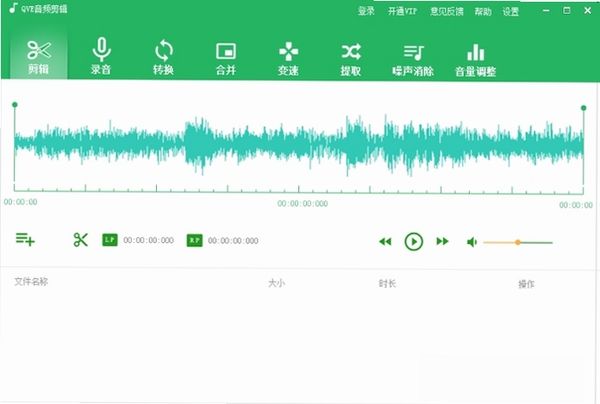Click the 登录 login link
Screen dimensions: 600x404
pyautogui.click(x=366, y=11)
